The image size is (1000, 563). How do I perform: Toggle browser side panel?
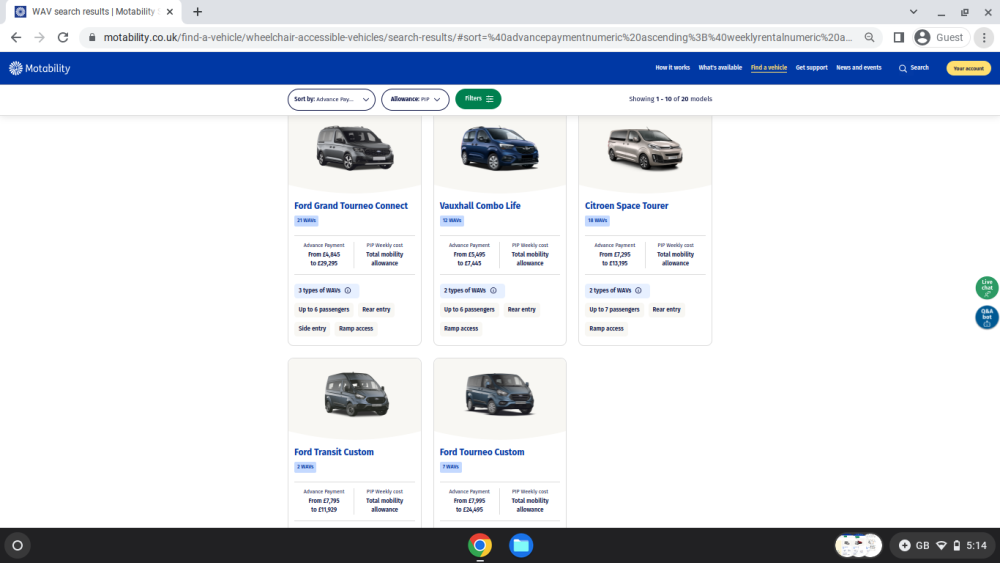pyautogui.click(x=898, y=38)
